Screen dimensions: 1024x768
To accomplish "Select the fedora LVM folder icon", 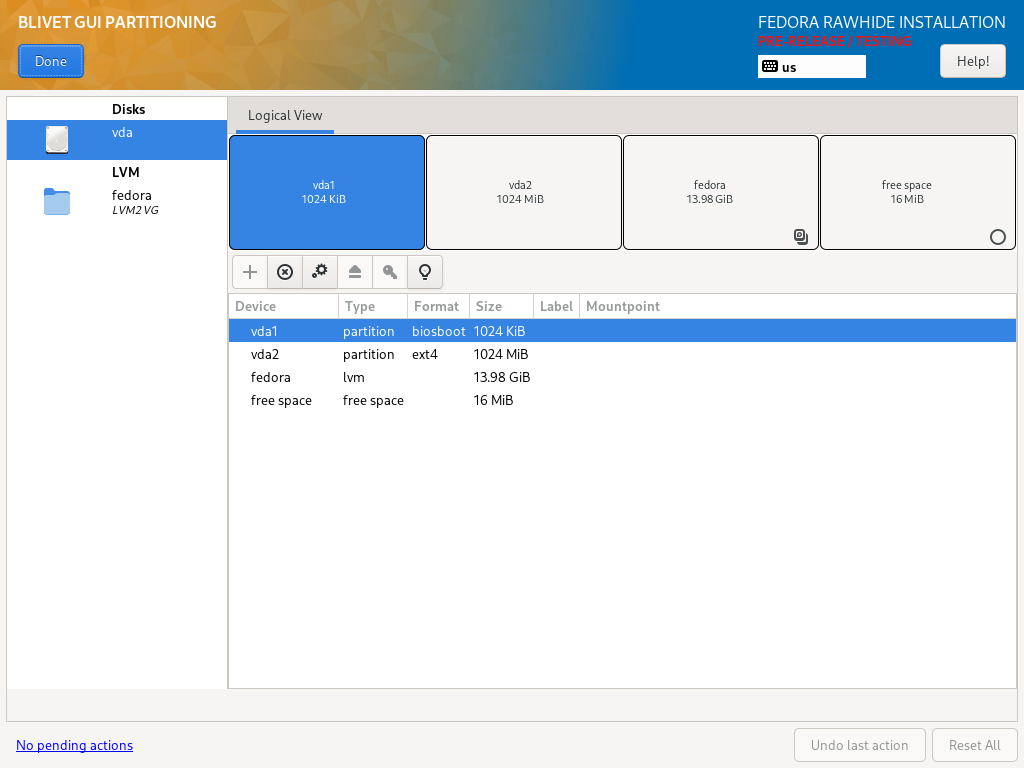I will pos(57,202).
